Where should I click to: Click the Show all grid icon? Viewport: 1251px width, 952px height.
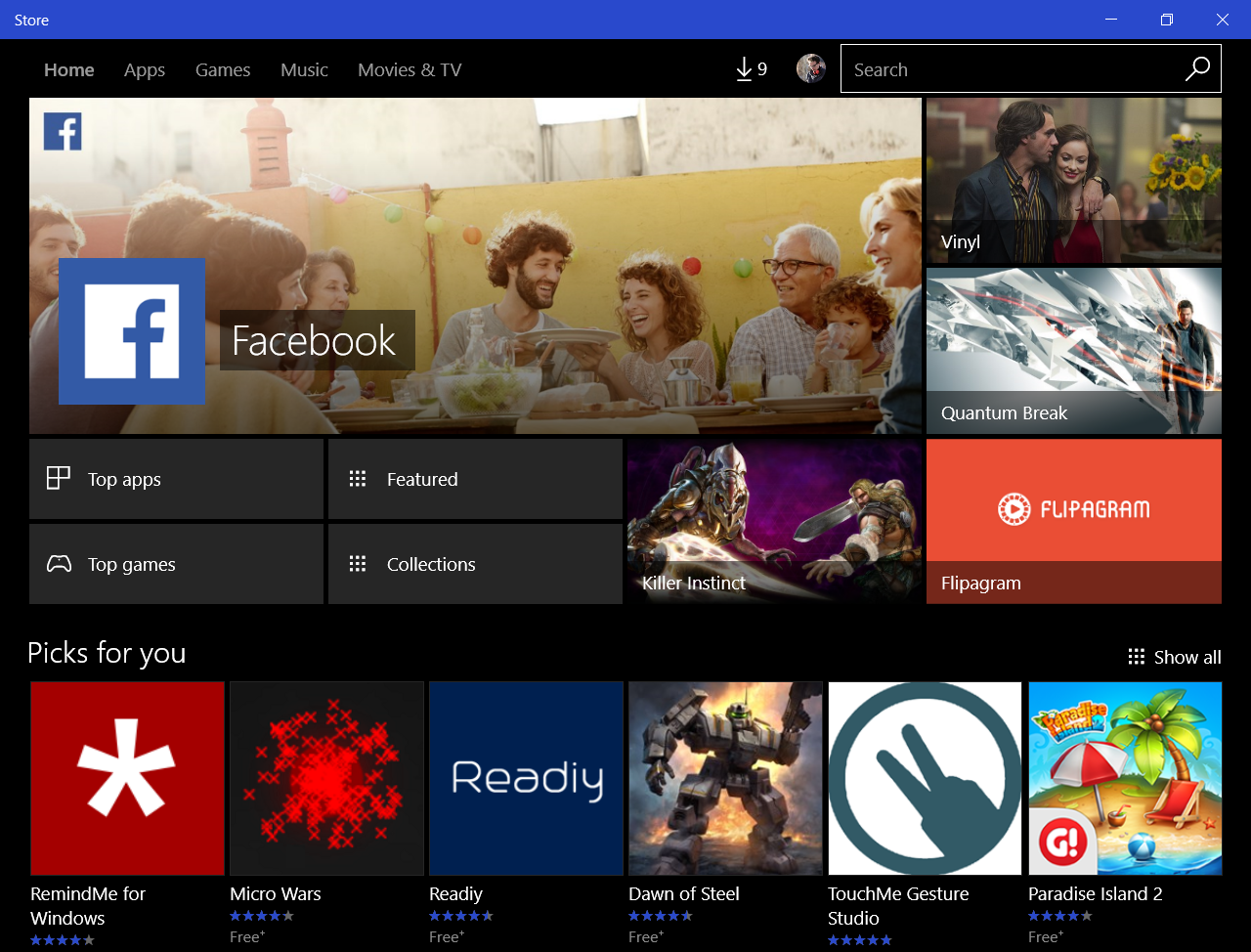1136,657
